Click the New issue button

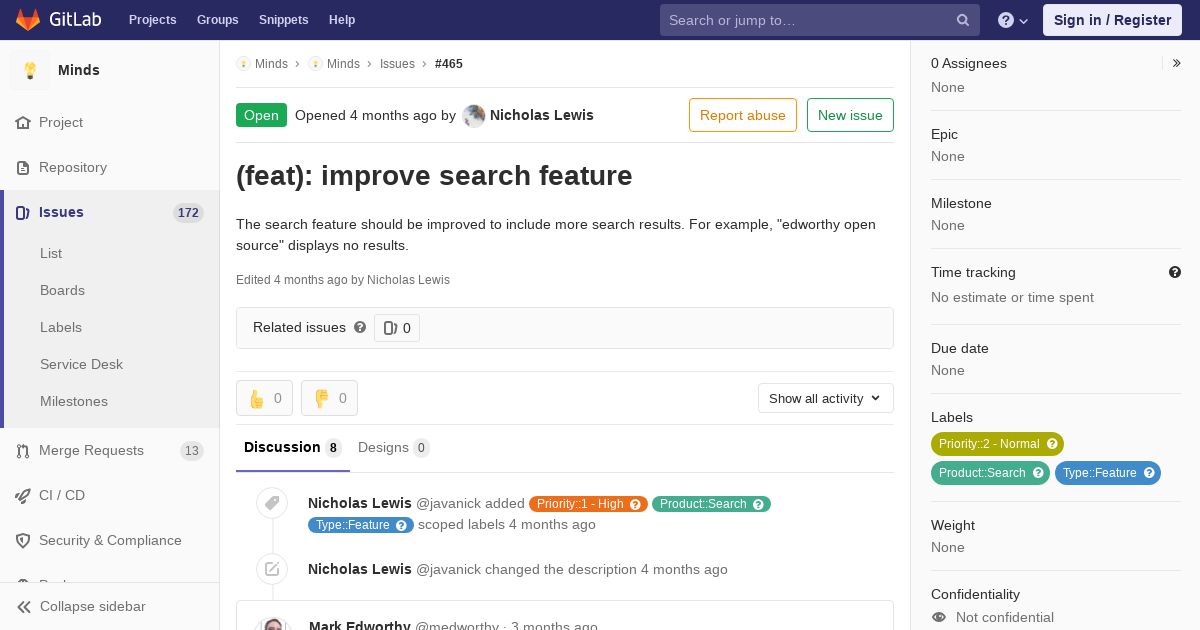[x=850, y=115]
